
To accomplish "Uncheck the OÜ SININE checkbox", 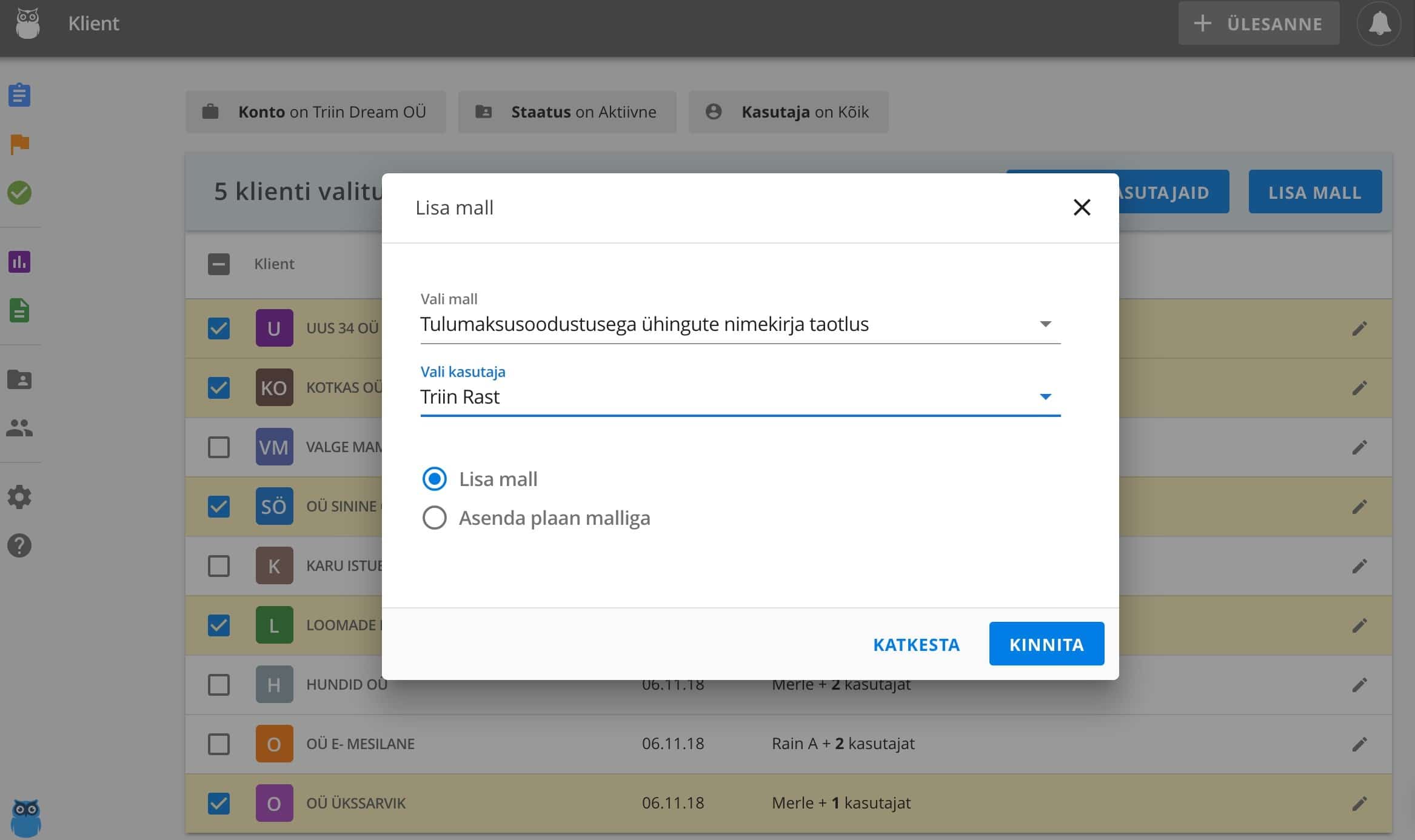I will pos(218,506).
